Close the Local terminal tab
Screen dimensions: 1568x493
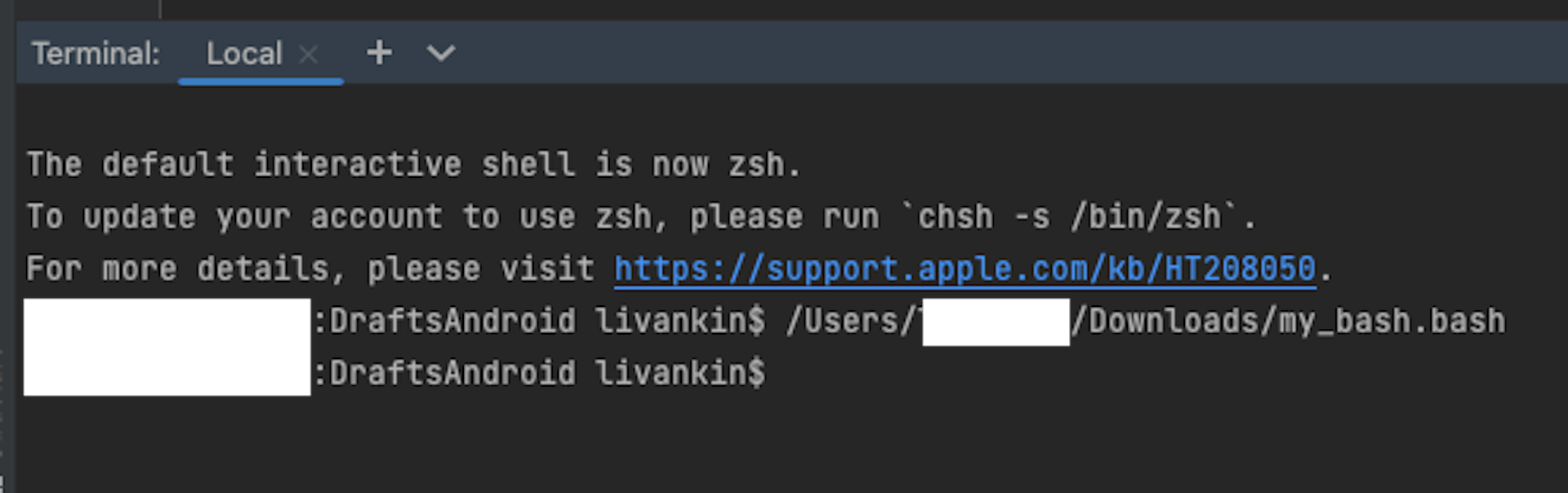(308, 54)
